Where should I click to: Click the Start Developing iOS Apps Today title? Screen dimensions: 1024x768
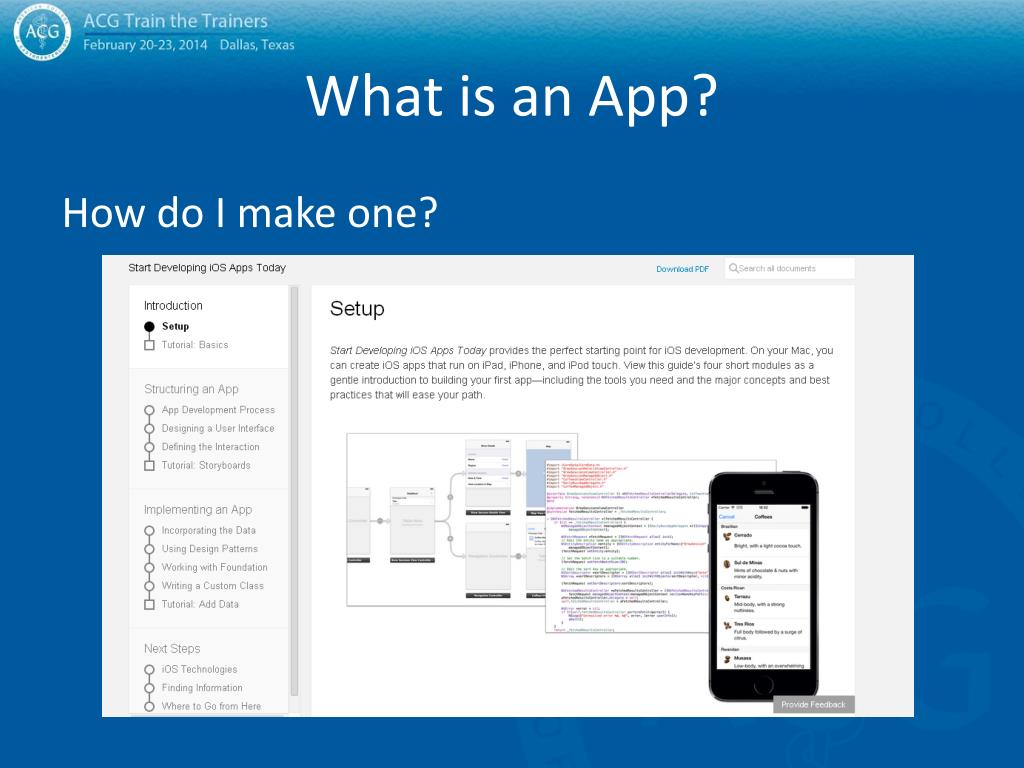pos(207,268)
